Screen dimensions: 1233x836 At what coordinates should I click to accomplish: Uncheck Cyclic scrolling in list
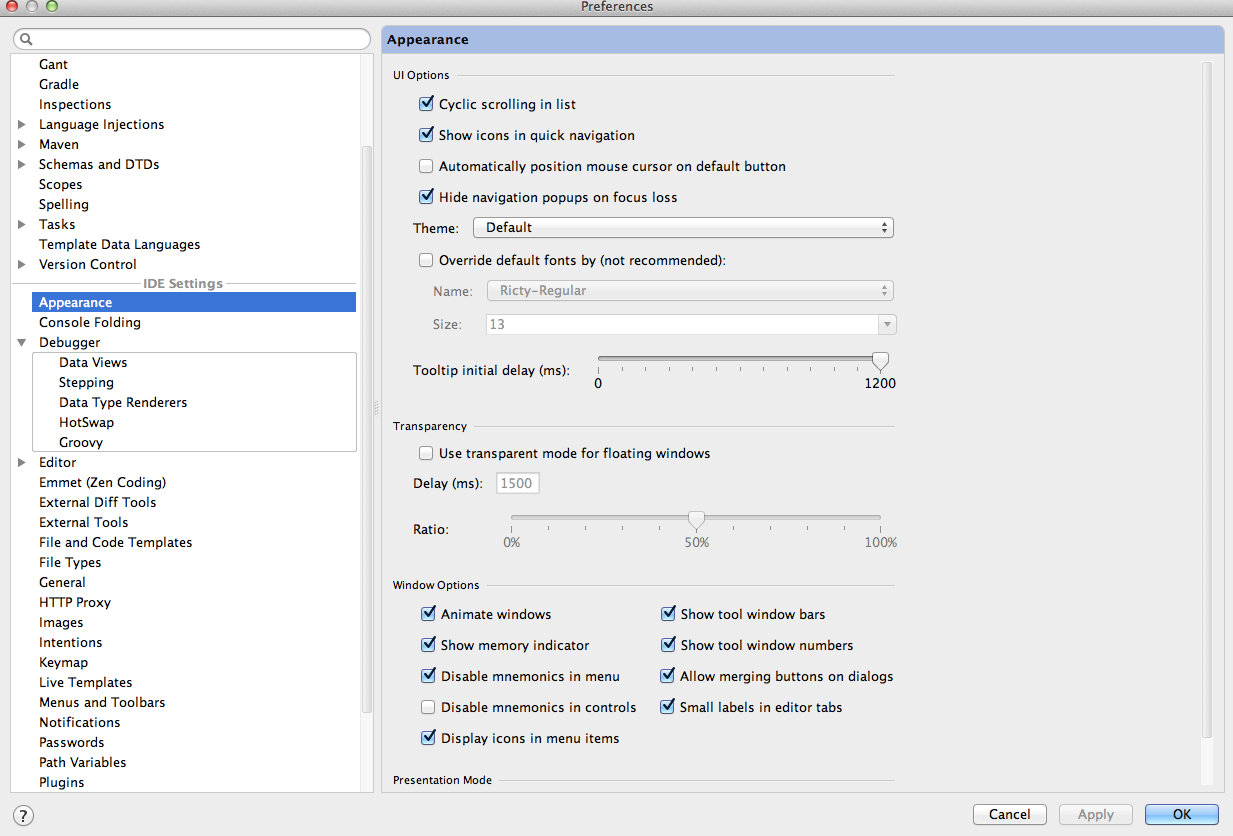point(427,104)
